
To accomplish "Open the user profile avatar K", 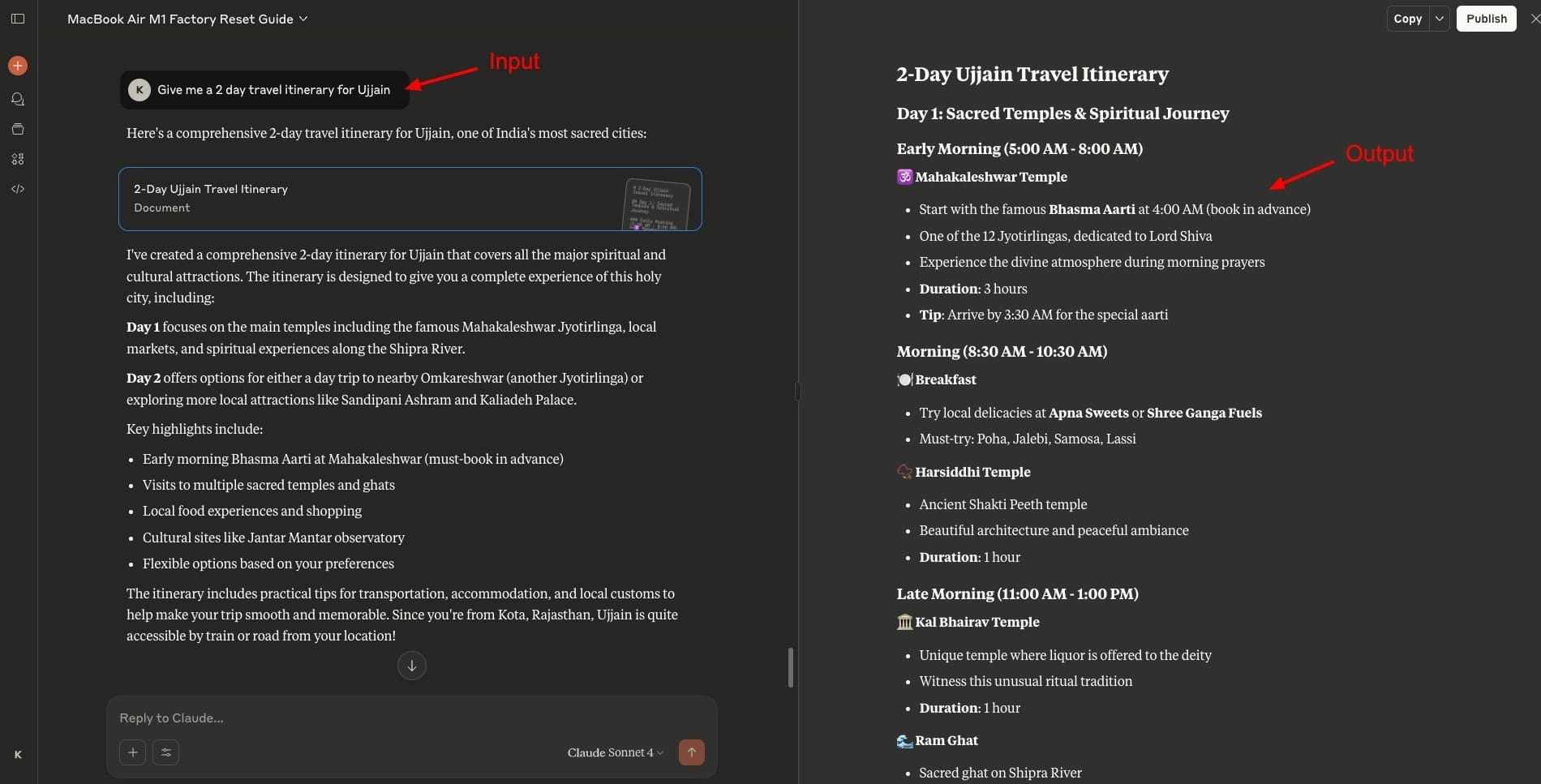I will (18, 755).
